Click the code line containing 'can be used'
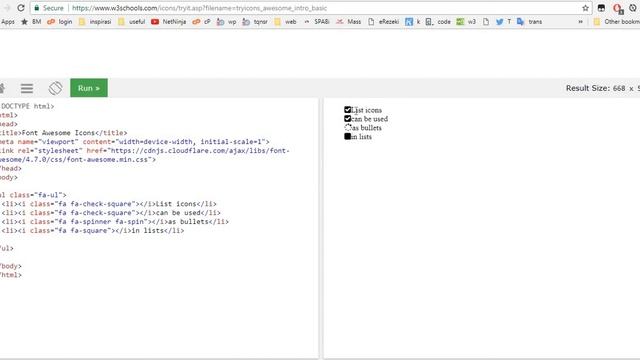This screenshot has width=640, height=360. tap(111, 213)
